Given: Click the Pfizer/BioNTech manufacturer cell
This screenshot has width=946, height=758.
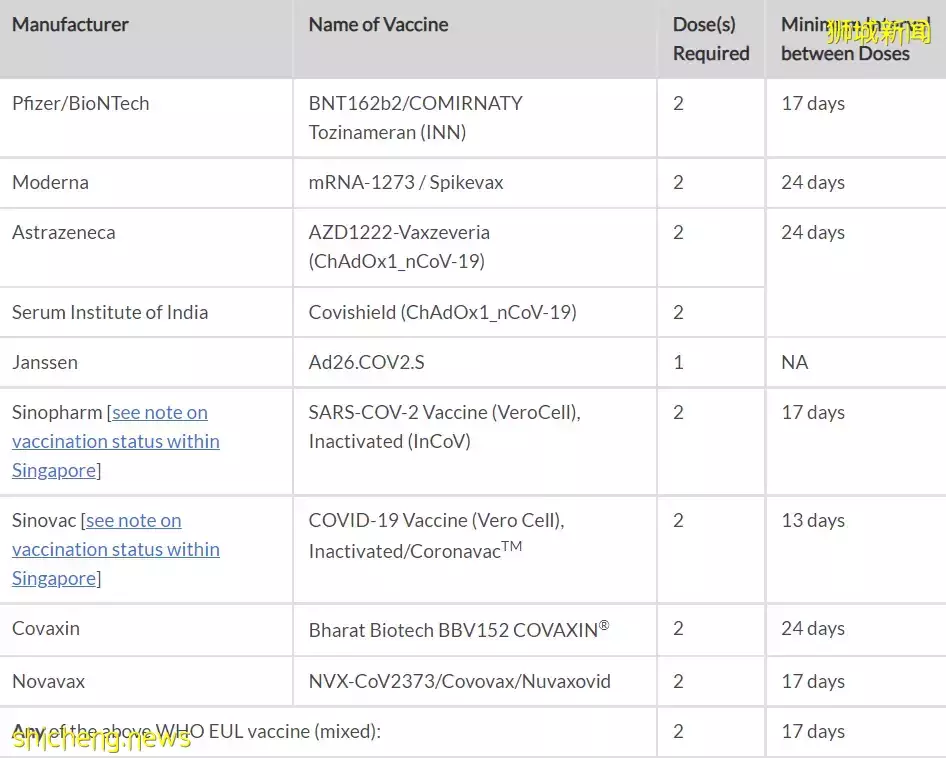Looking at the screenshot, I should (81, 104).
